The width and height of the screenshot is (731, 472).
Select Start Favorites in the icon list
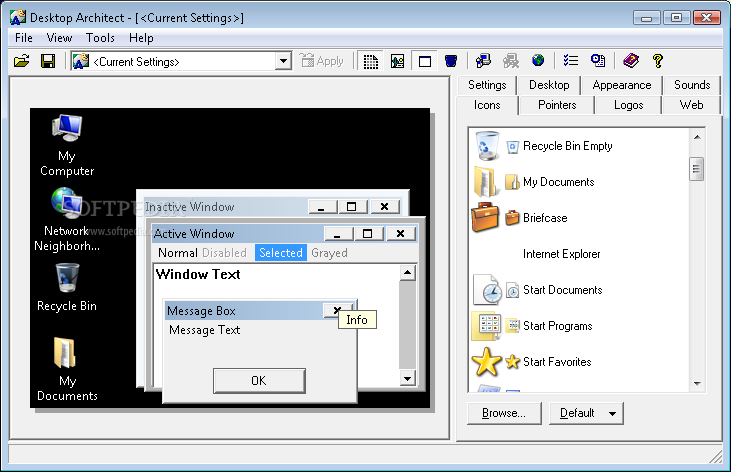pos(557,361)
